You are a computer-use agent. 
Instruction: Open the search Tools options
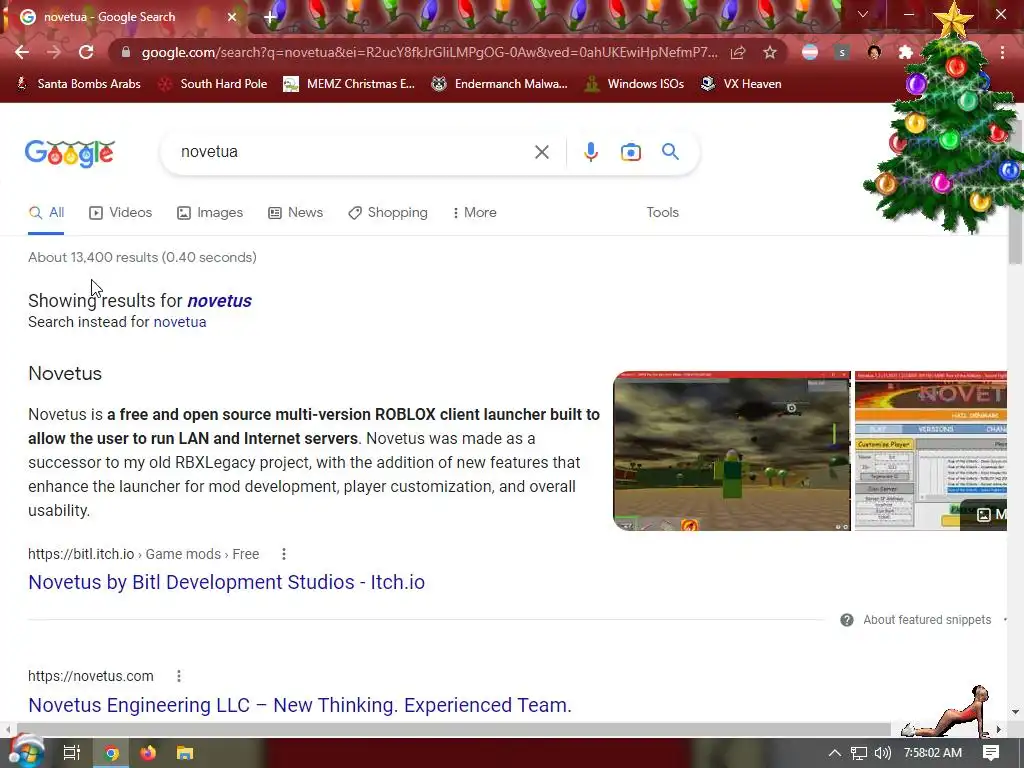pyautogui.click(x=662, y=213)
